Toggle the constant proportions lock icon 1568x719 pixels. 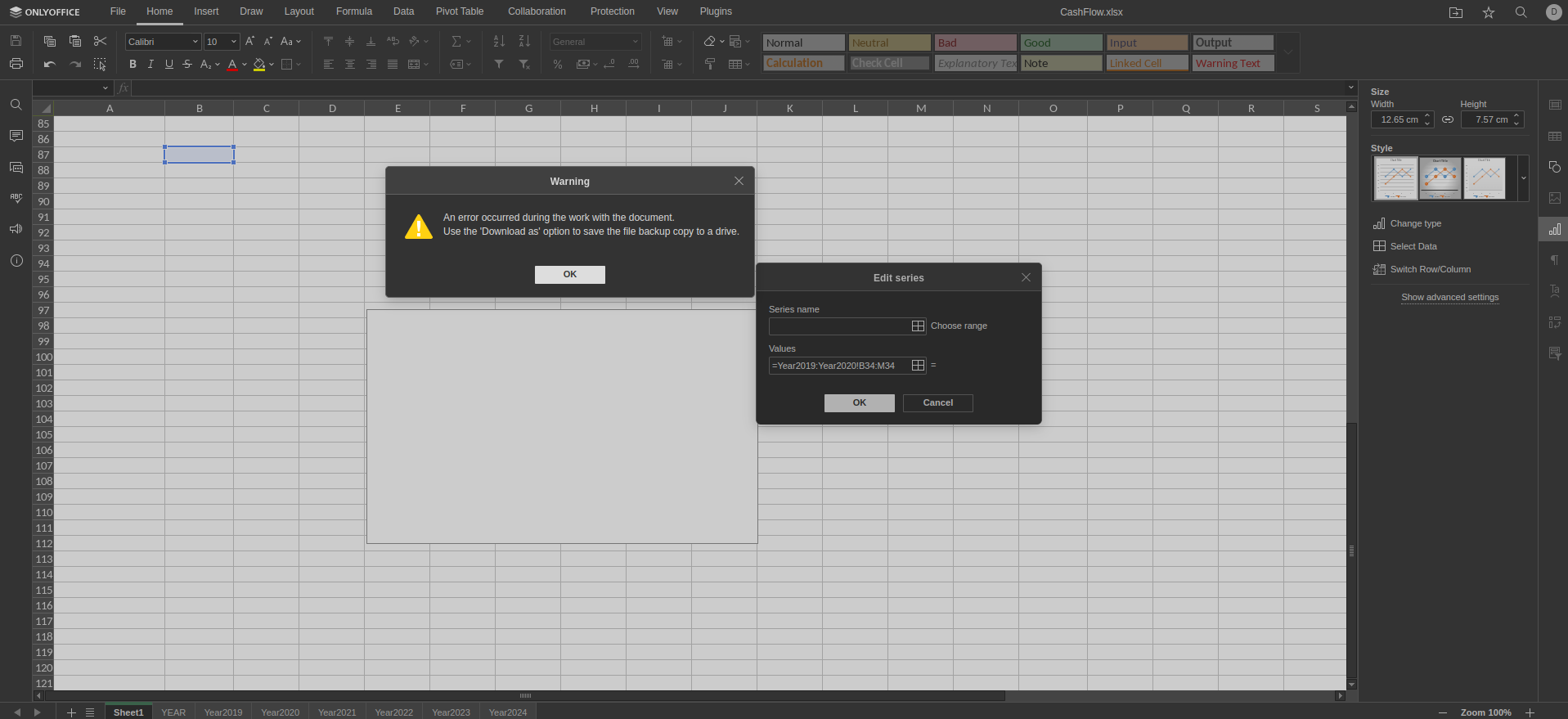(1448, 119)
